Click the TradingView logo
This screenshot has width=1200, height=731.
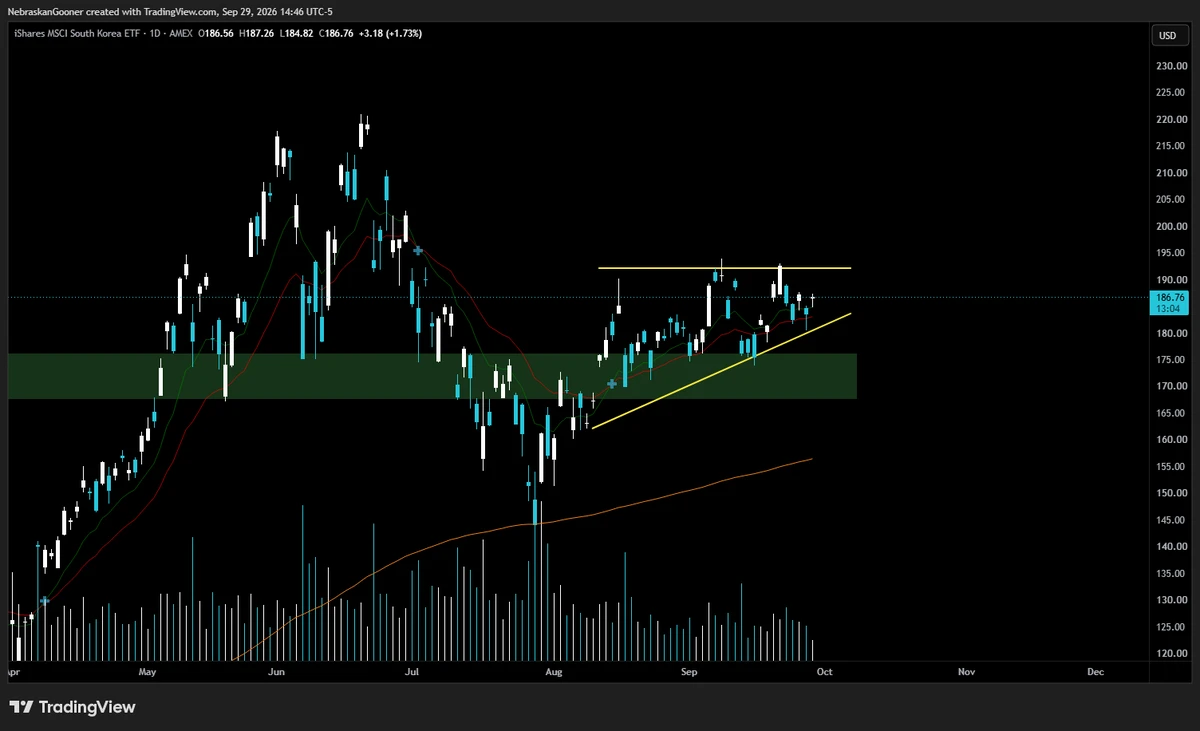pos(73,707)
